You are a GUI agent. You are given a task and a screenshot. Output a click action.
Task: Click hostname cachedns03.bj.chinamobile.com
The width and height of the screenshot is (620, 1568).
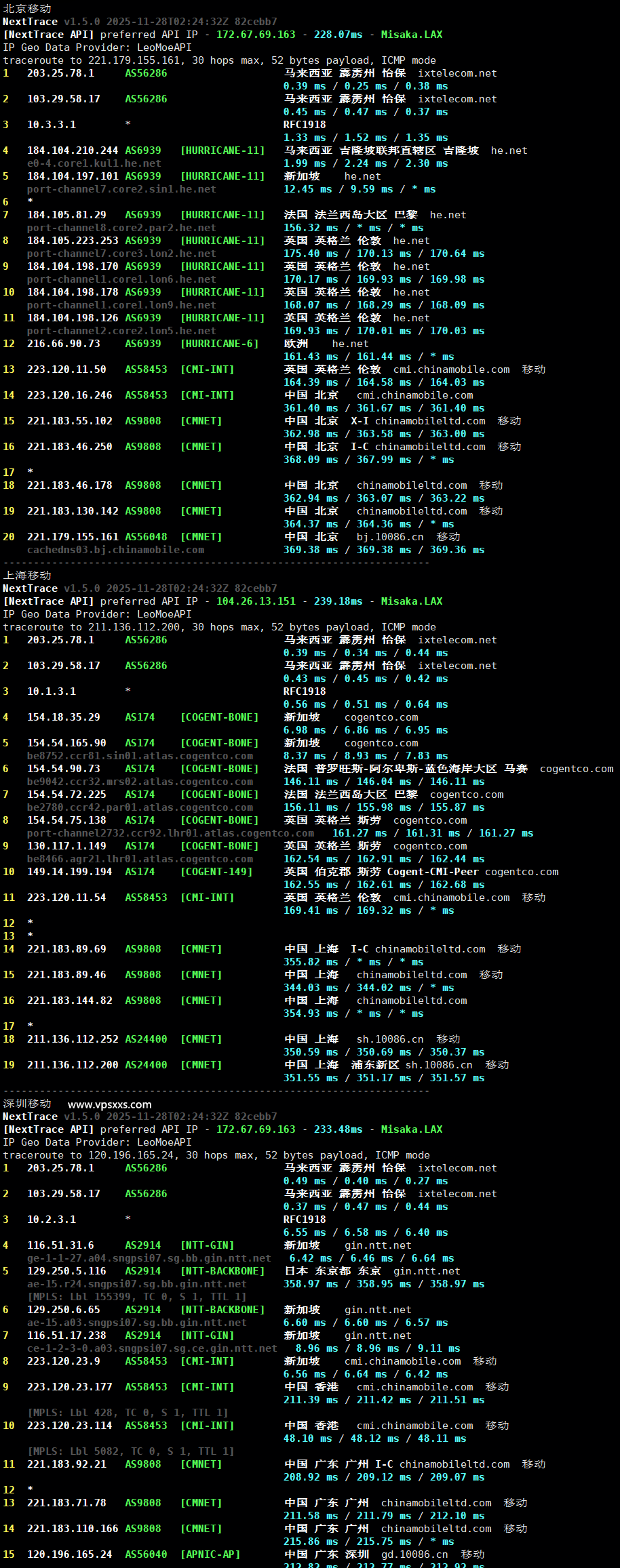pyautogui.click(x=115, y=550)
